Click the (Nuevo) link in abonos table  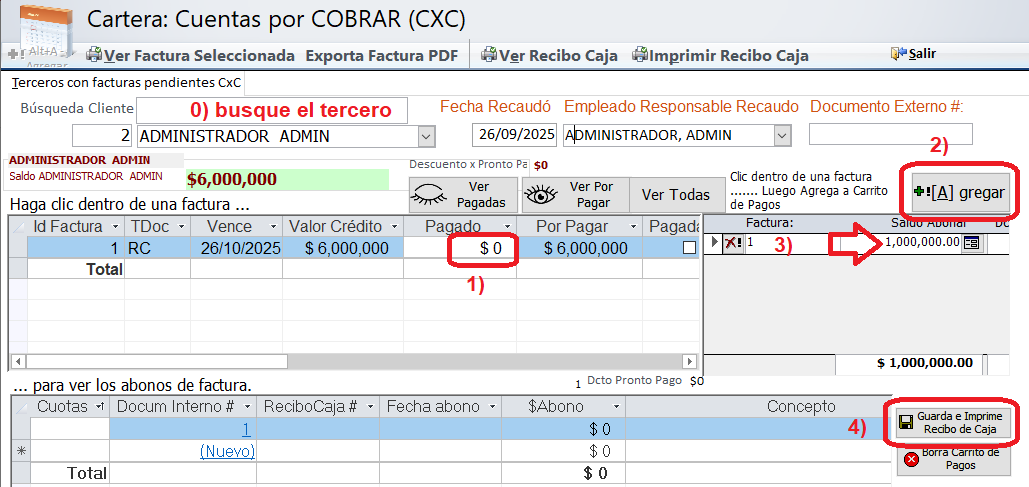pos(227,451)
